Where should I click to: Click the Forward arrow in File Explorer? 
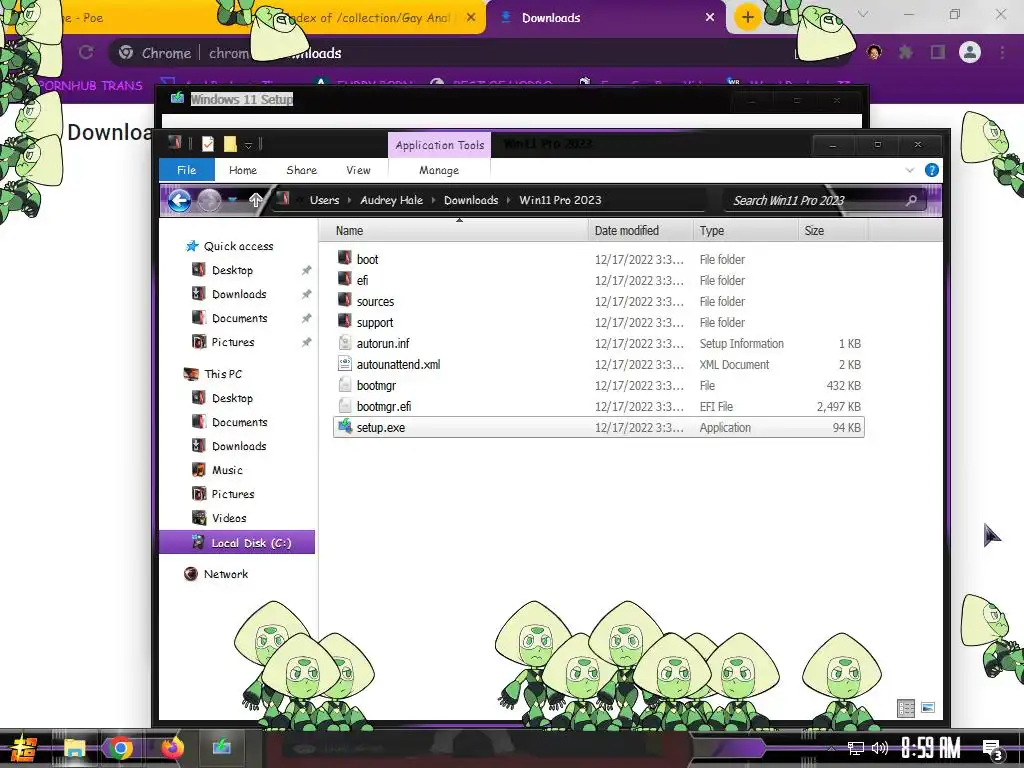209,200
